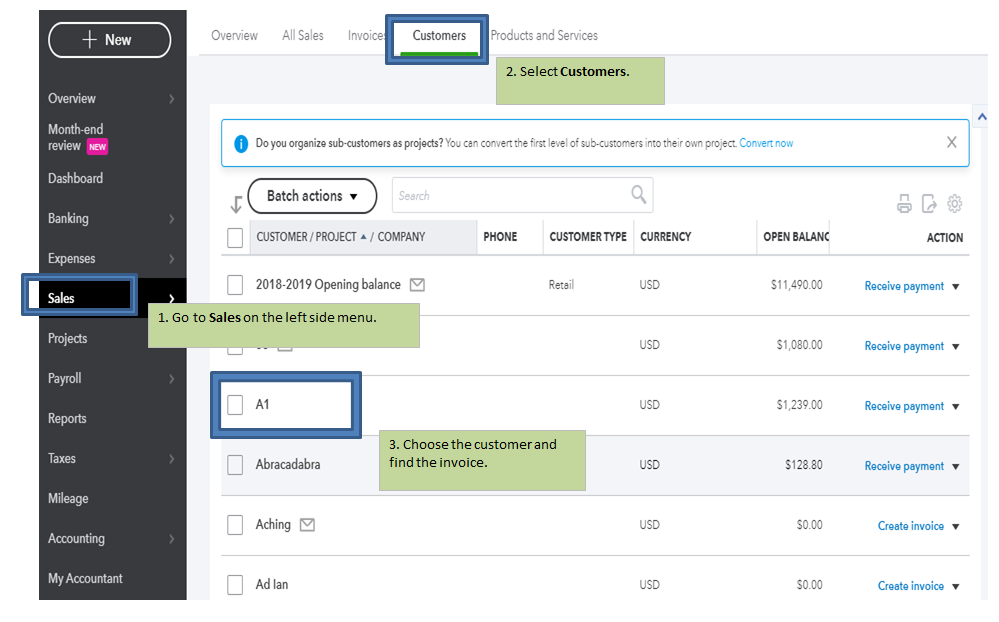This screenshot has width=999, height=622.
Task: Click envelope icon beside 2018-2019 Opening balance
Action: pos(417,285)
